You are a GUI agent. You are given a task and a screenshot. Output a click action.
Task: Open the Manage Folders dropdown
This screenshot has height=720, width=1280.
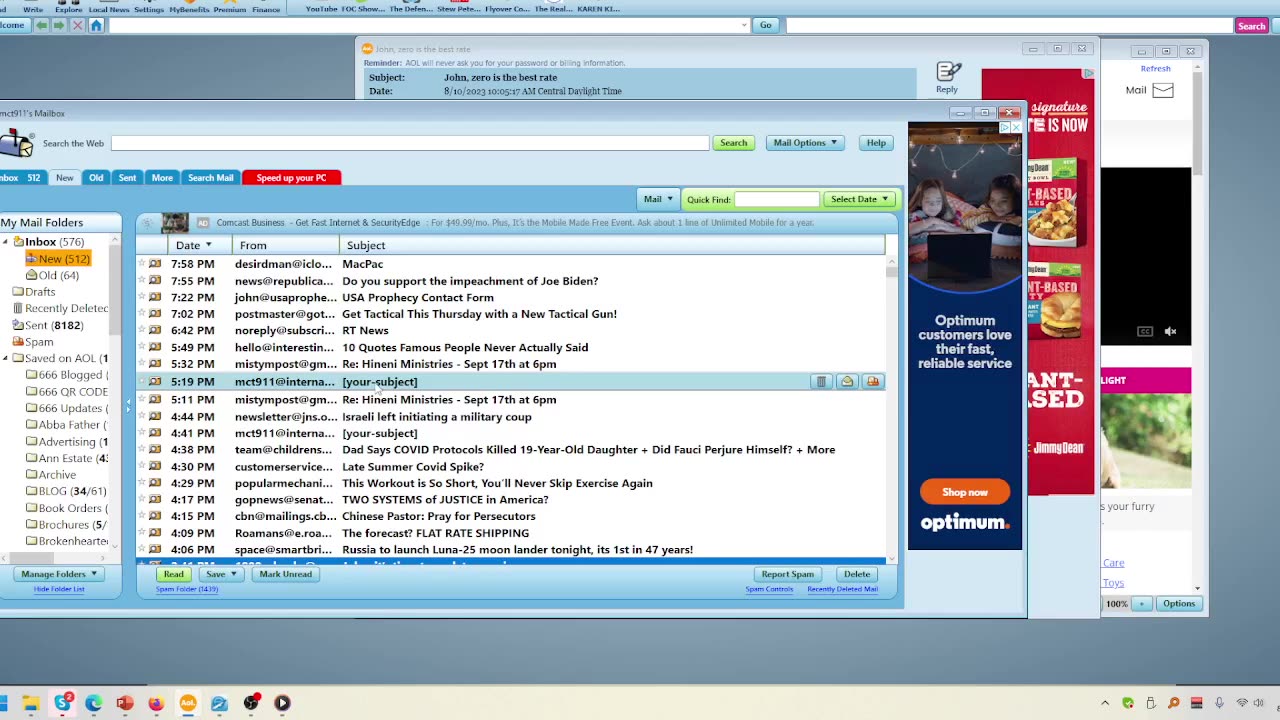point(59,574)
